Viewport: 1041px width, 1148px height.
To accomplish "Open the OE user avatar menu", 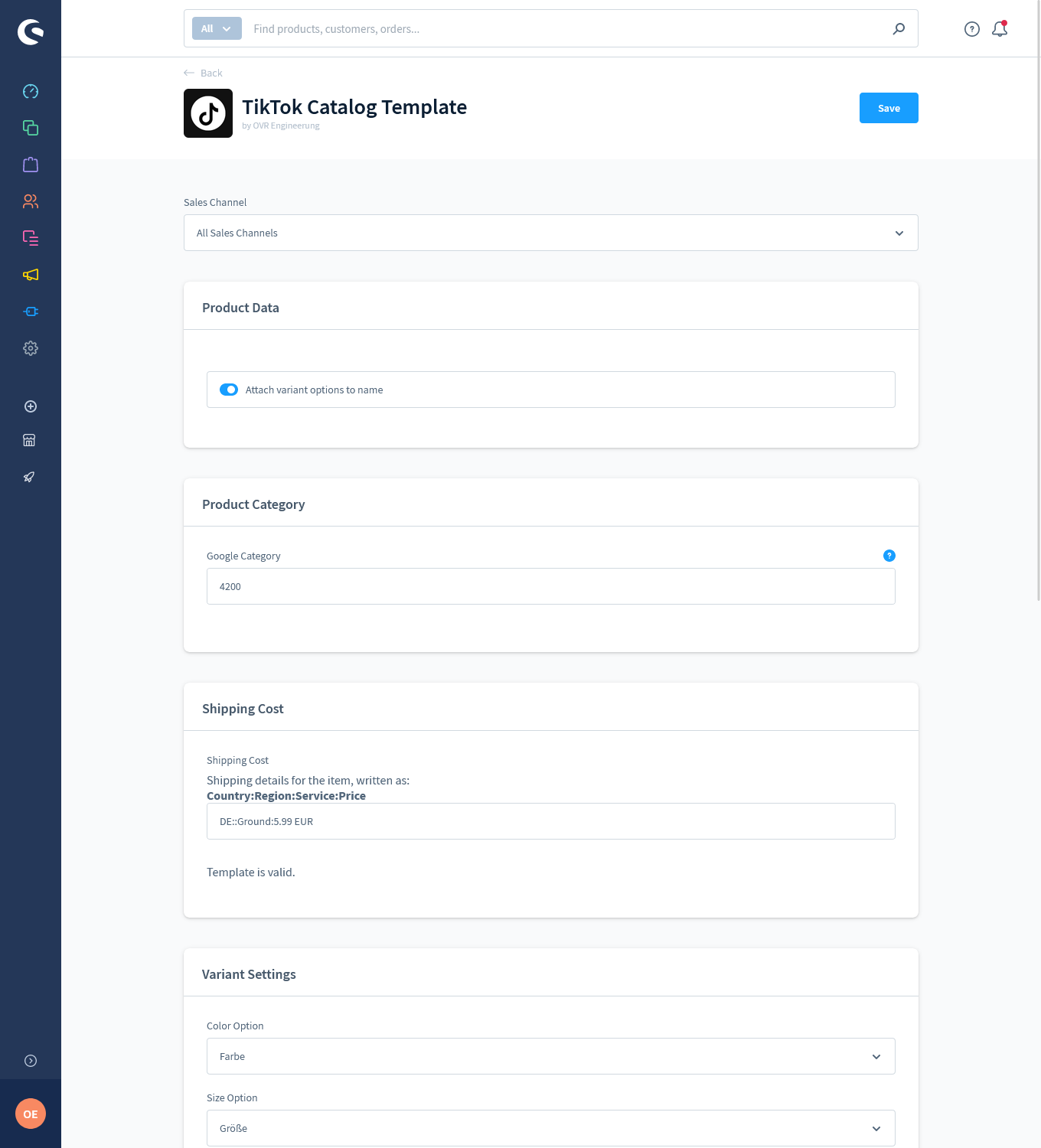I will click(x=31, y=1114).
